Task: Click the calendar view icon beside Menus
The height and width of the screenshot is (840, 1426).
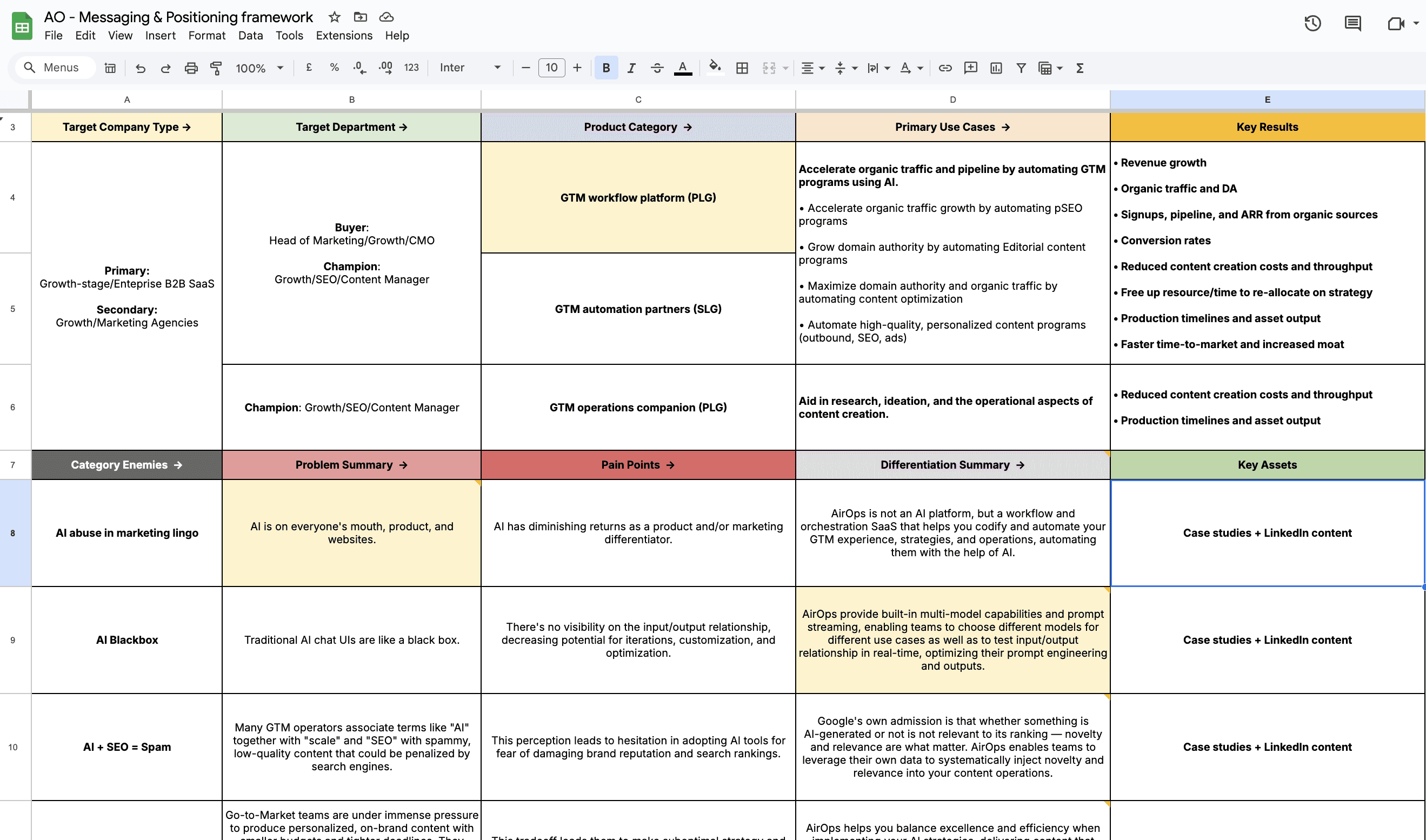Action: point(110,68)
